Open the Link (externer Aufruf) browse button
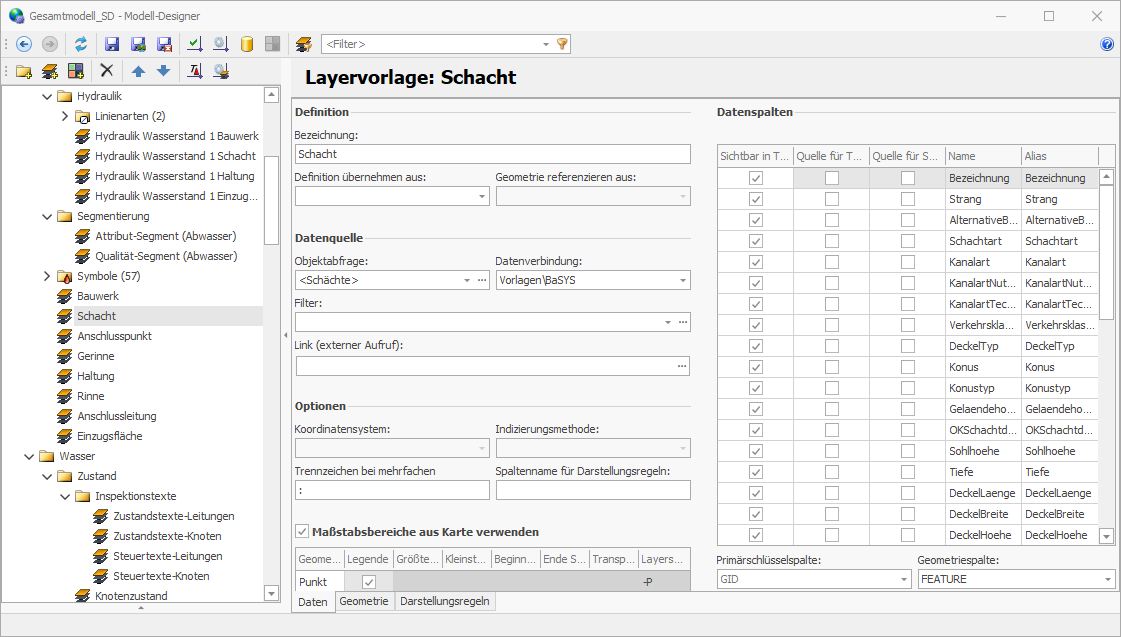1121x637 pixels. [682, 366]
